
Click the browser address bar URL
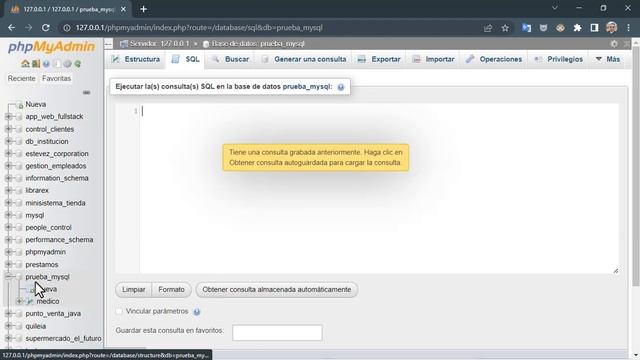point(199,28)
